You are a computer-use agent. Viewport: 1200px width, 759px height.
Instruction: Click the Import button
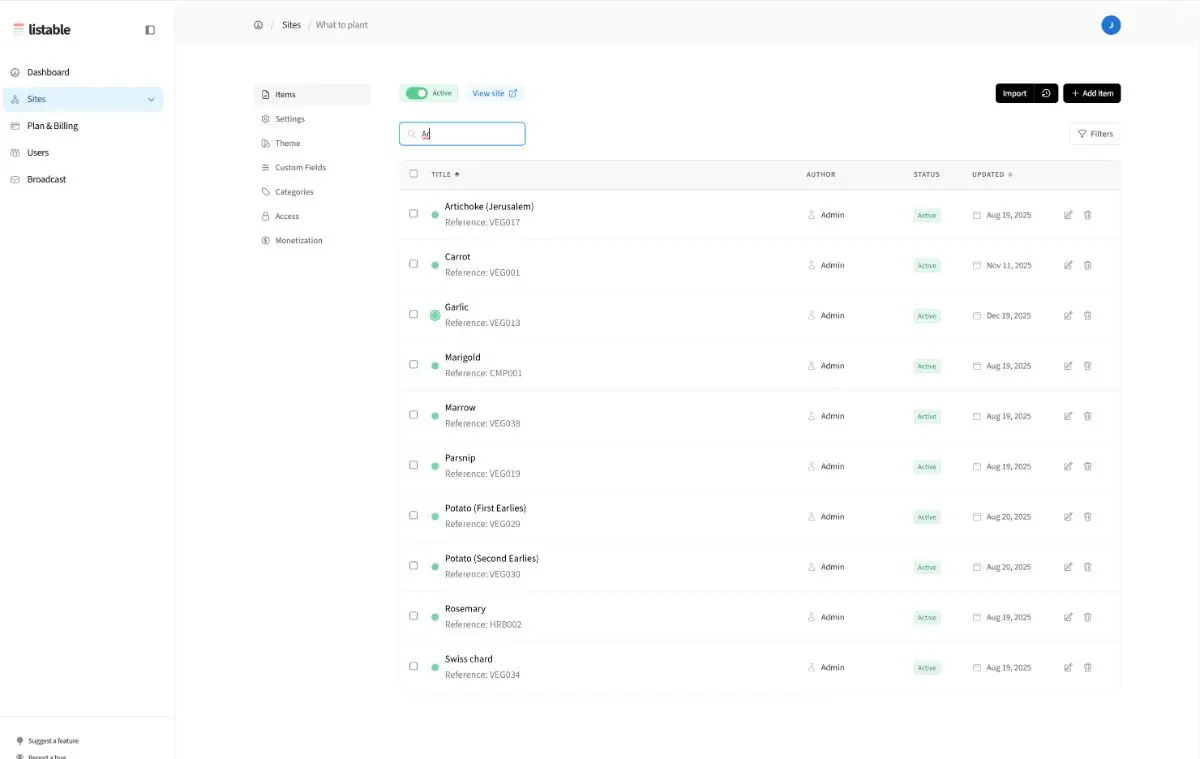coord(1015,93)
